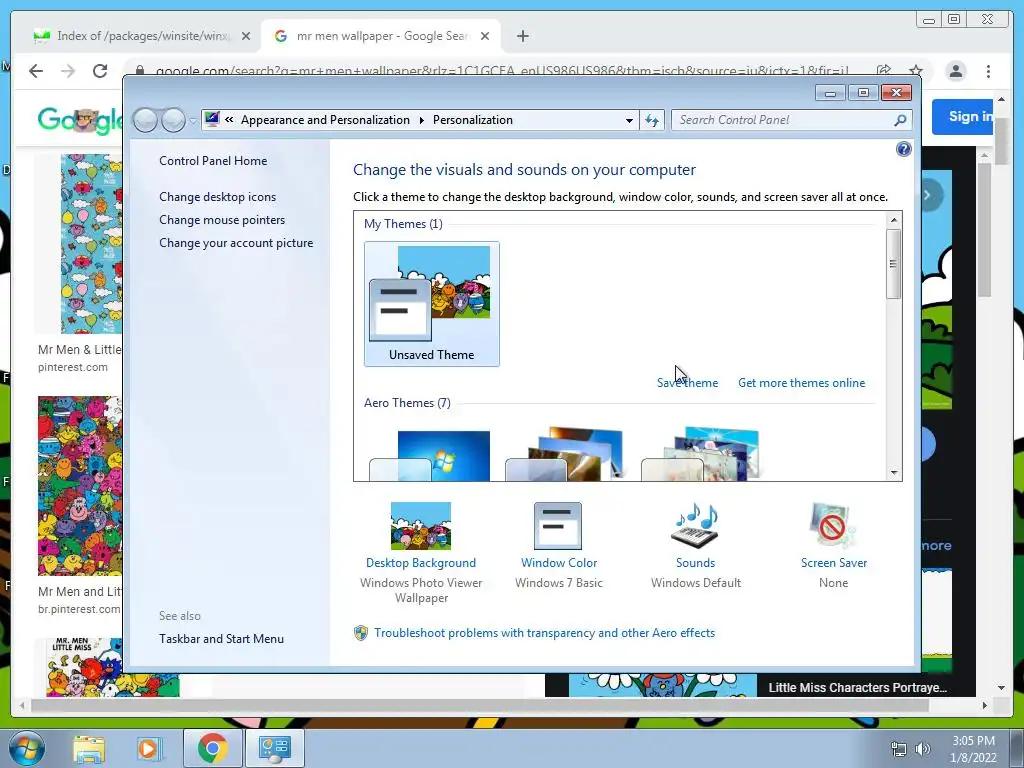
Task: Open the br.pinterest.com Mr Men collage image
Action: click(x=80, y=486)
